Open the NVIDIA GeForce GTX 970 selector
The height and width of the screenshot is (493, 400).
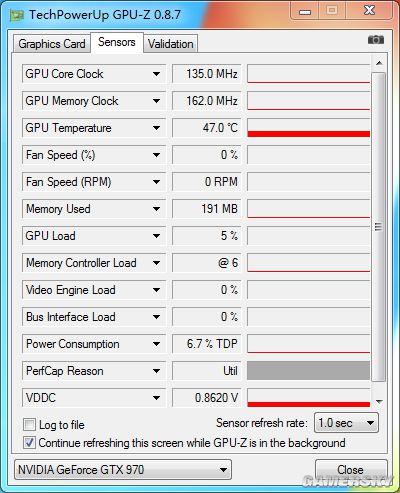123,470
